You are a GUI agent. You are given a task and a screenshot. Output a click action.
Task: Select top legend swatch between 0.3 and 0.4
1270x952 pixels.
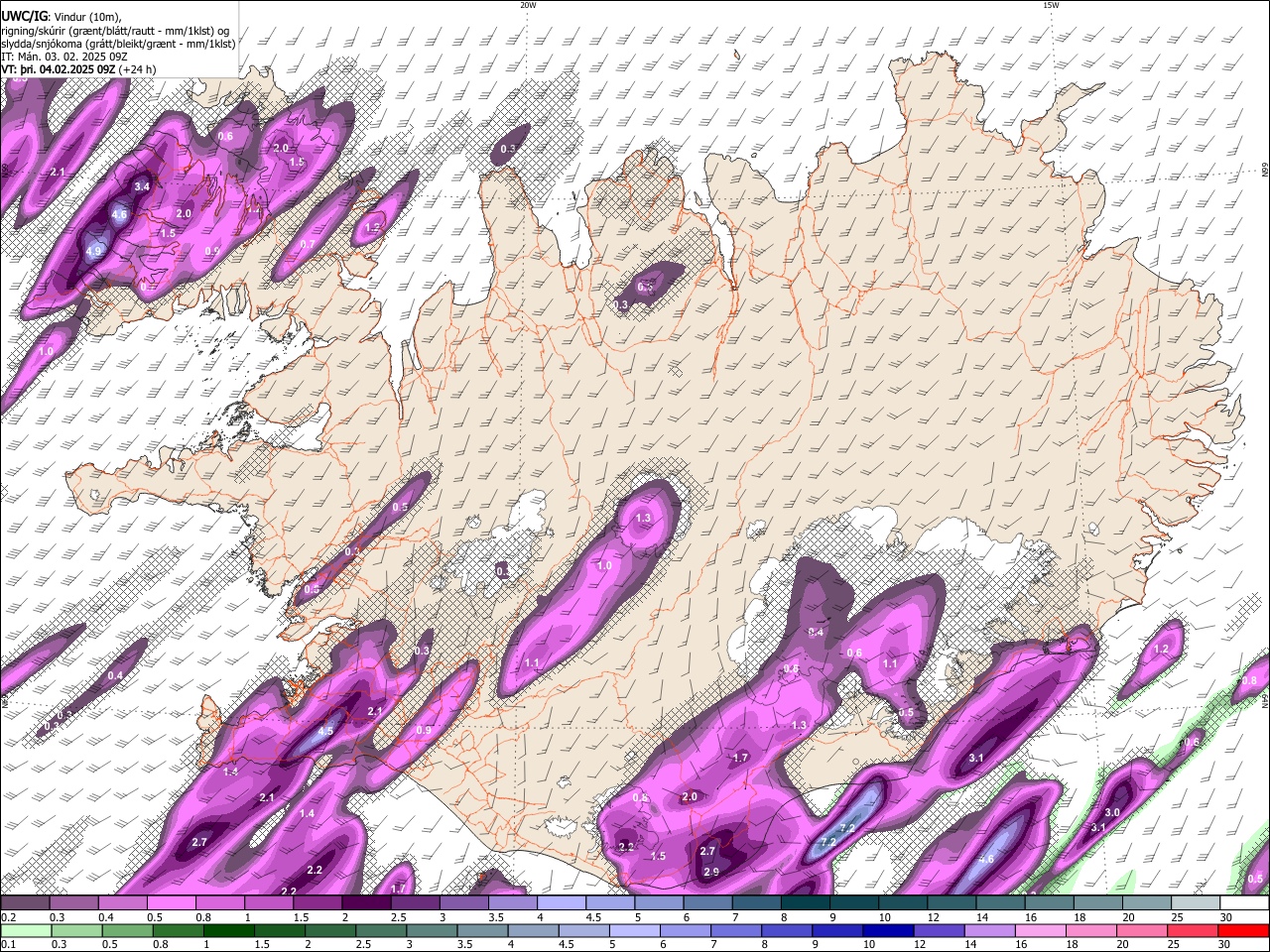coord(73,902)
